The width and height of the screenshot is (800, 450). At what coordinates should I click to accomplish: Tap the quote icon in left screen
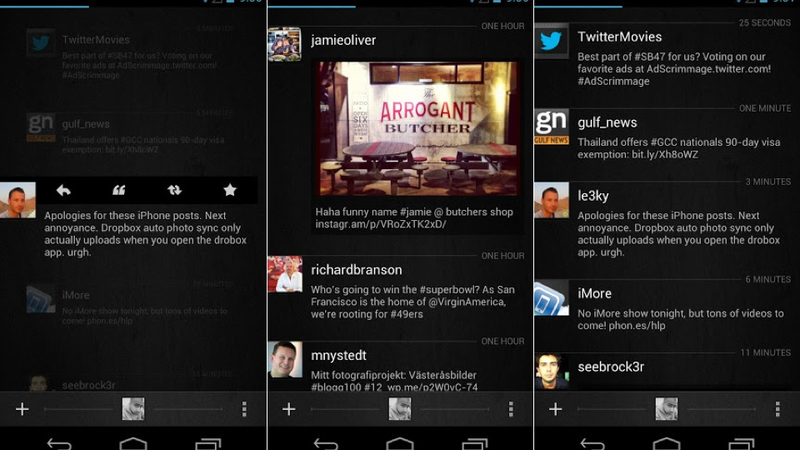[x=119, y=190]
